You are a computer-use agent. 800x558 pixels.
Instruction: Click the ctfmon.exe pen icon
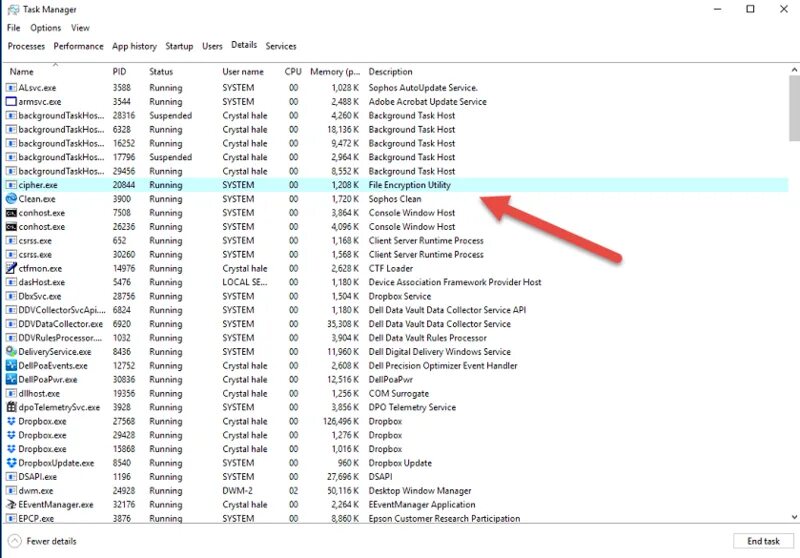pos(11,268)
